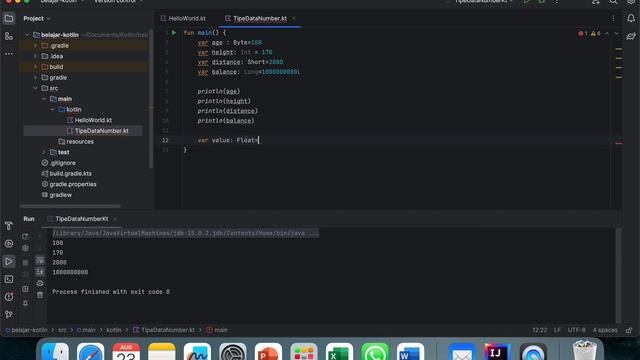Go to previous highlighted error arrow
The image size is (640, 360).
tap(607, 33)
